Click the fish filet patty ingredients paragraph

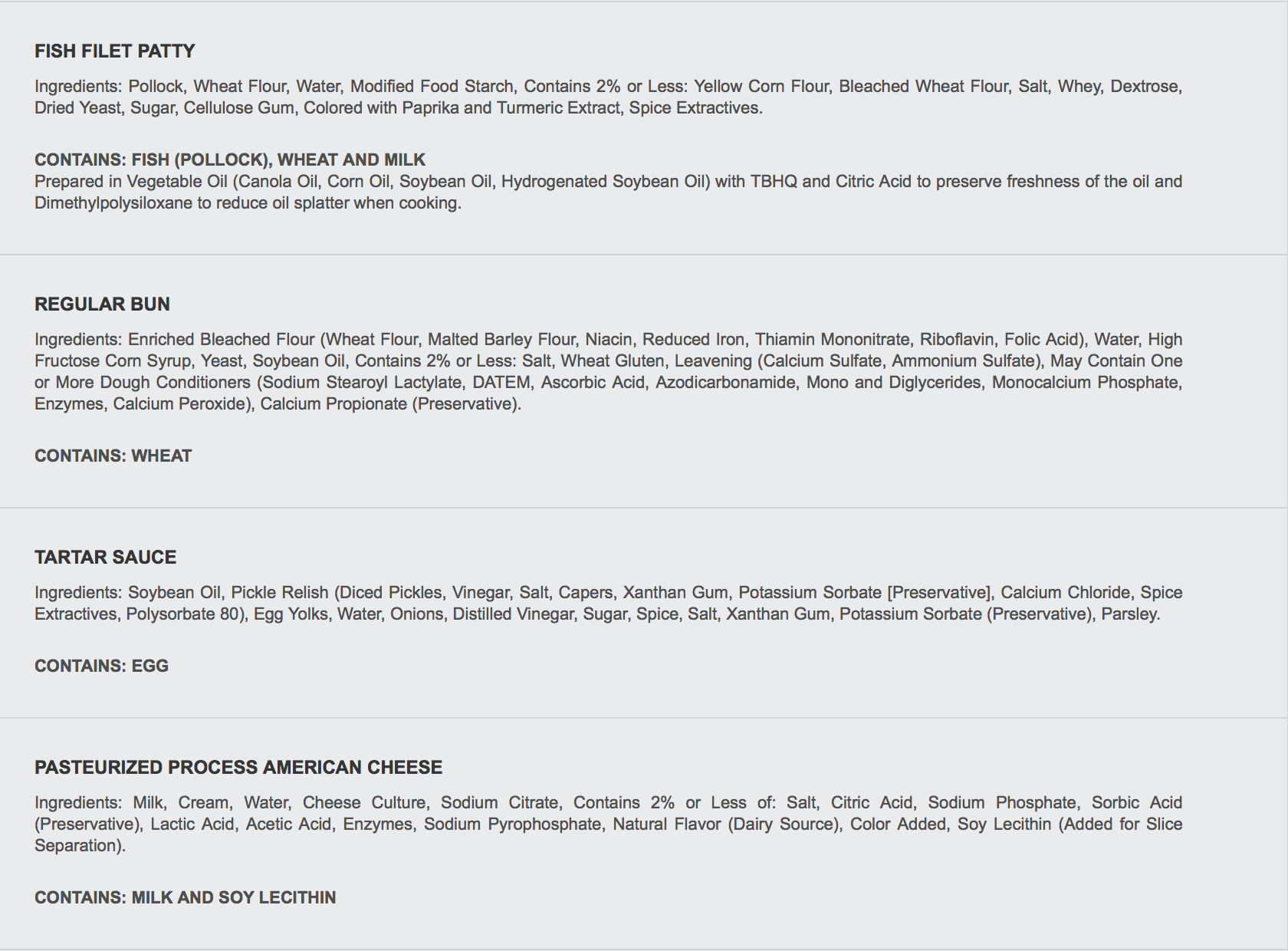(608, 97)
